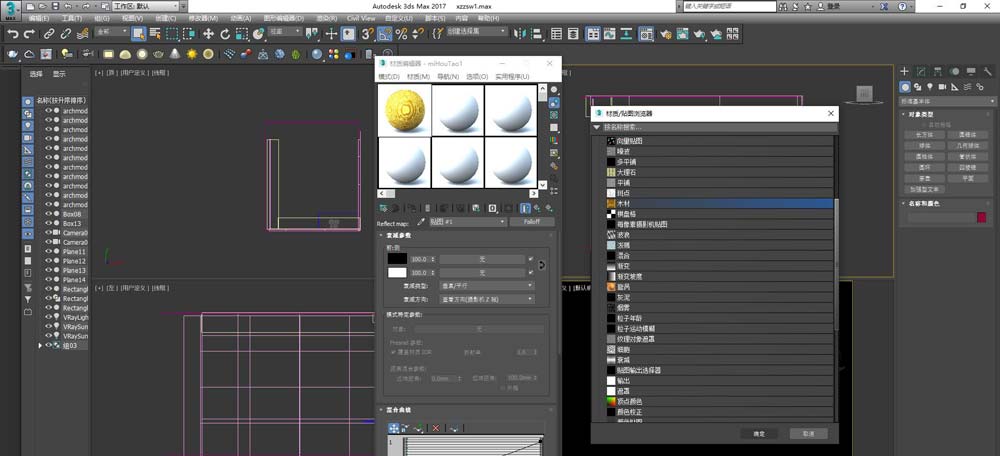Select the Move tool in toolbar
The height and width of the screenshot is (456, 1000).
tap(209, 34)
